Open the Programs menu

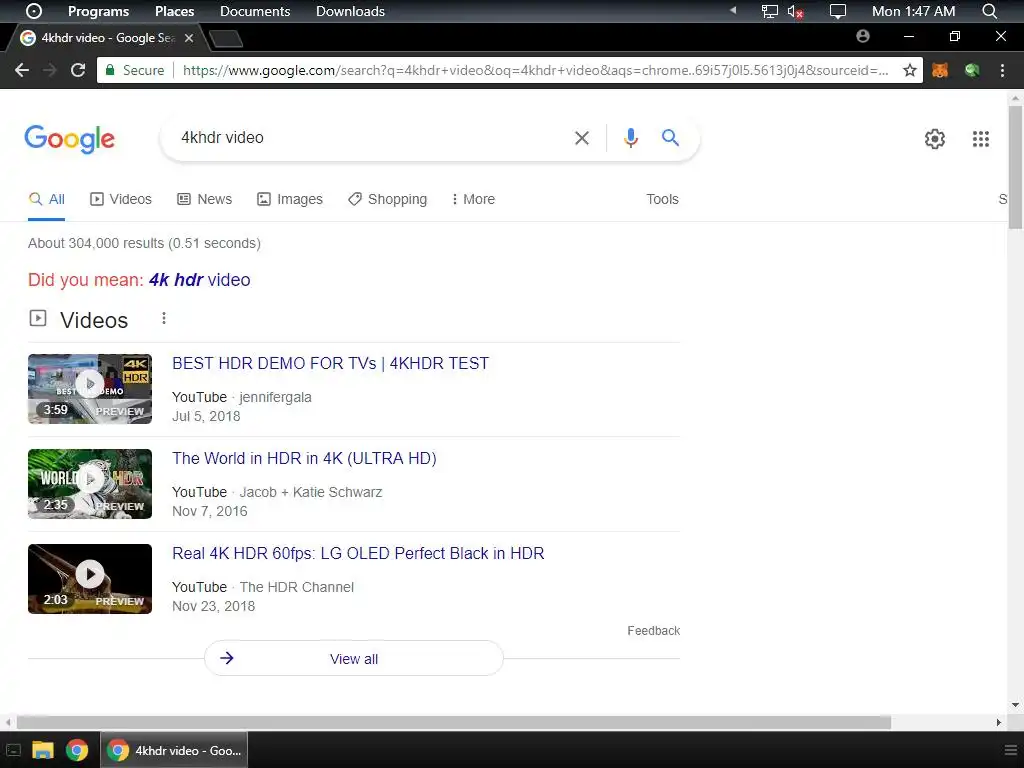tap(99, 11)
